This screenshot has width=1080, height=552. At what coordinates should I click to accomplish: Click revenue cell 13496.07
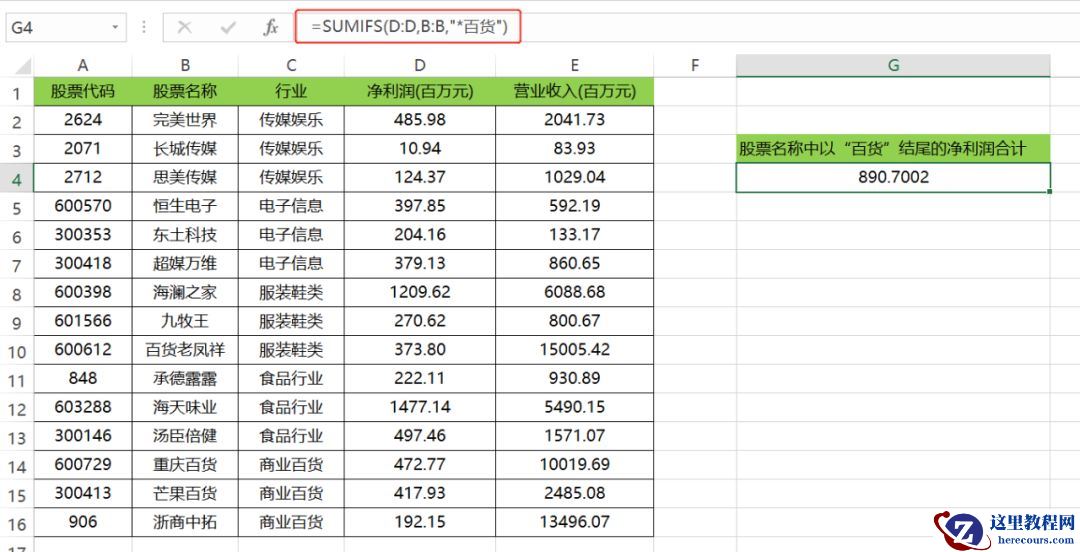574,522
